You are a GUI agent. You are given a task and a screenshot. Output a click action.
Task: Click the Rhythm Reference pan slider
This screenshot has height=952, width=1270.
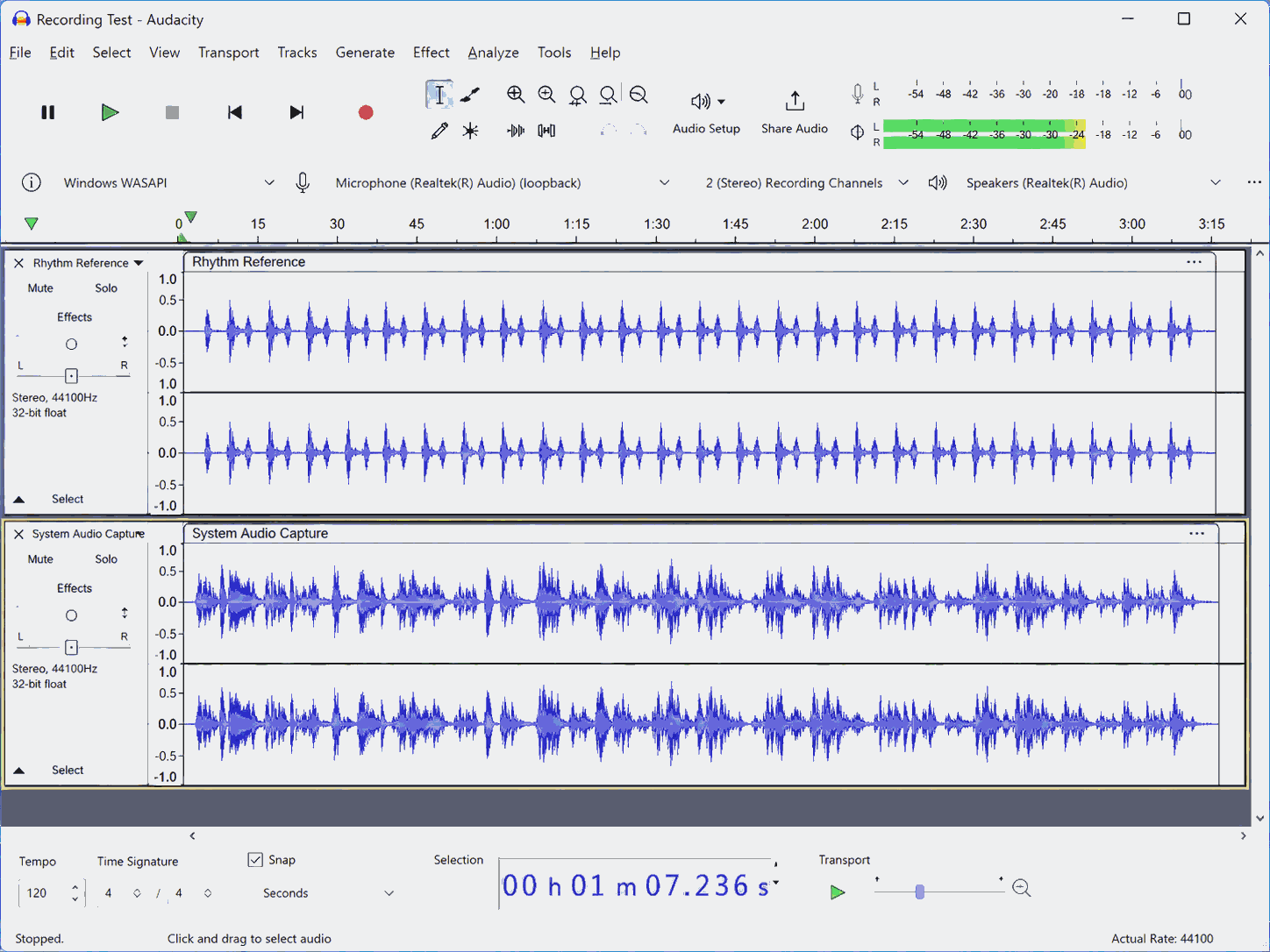click(x=72, y=375)
